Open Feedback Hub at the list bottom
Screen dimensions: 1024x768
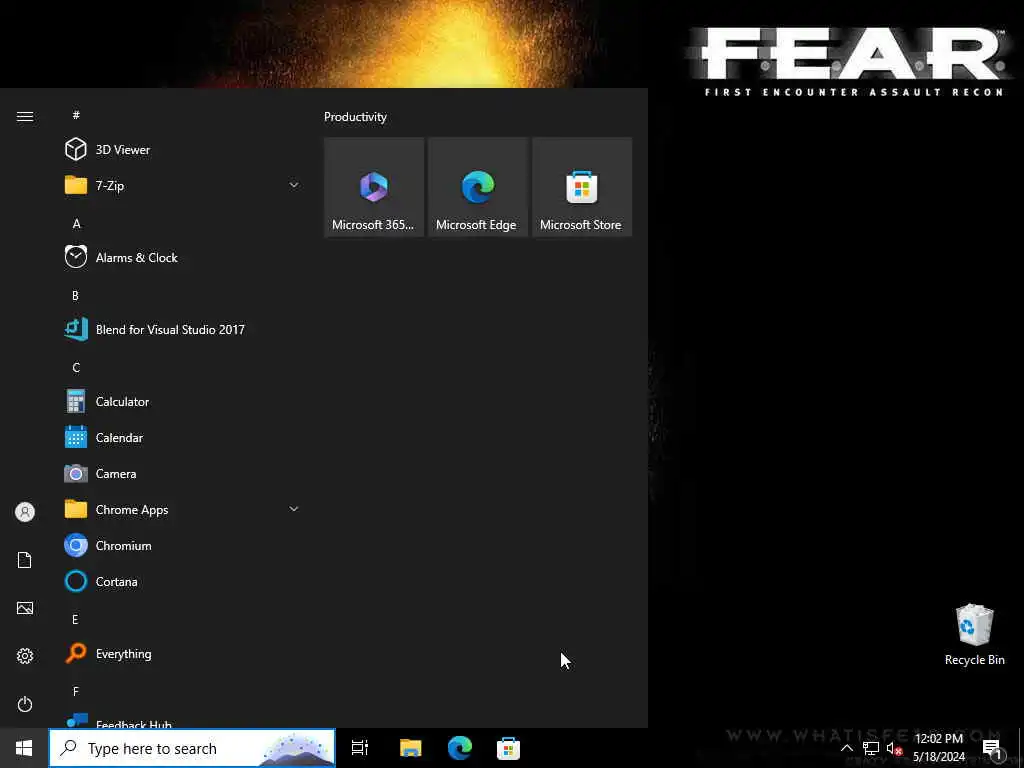click(182, 720)
